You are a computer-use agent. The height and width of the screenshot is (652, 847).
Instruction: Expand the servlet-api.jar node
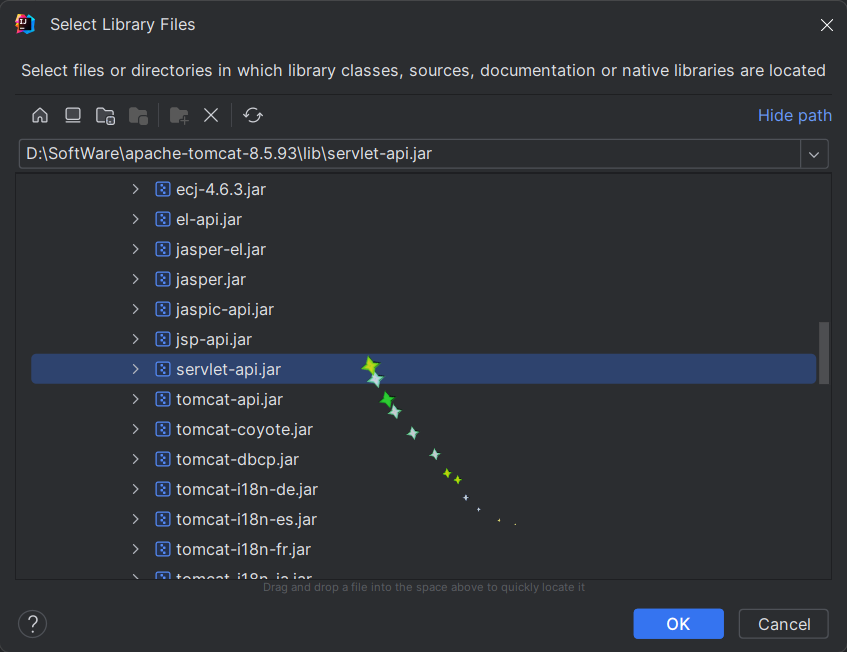click(x=136, y=369)
